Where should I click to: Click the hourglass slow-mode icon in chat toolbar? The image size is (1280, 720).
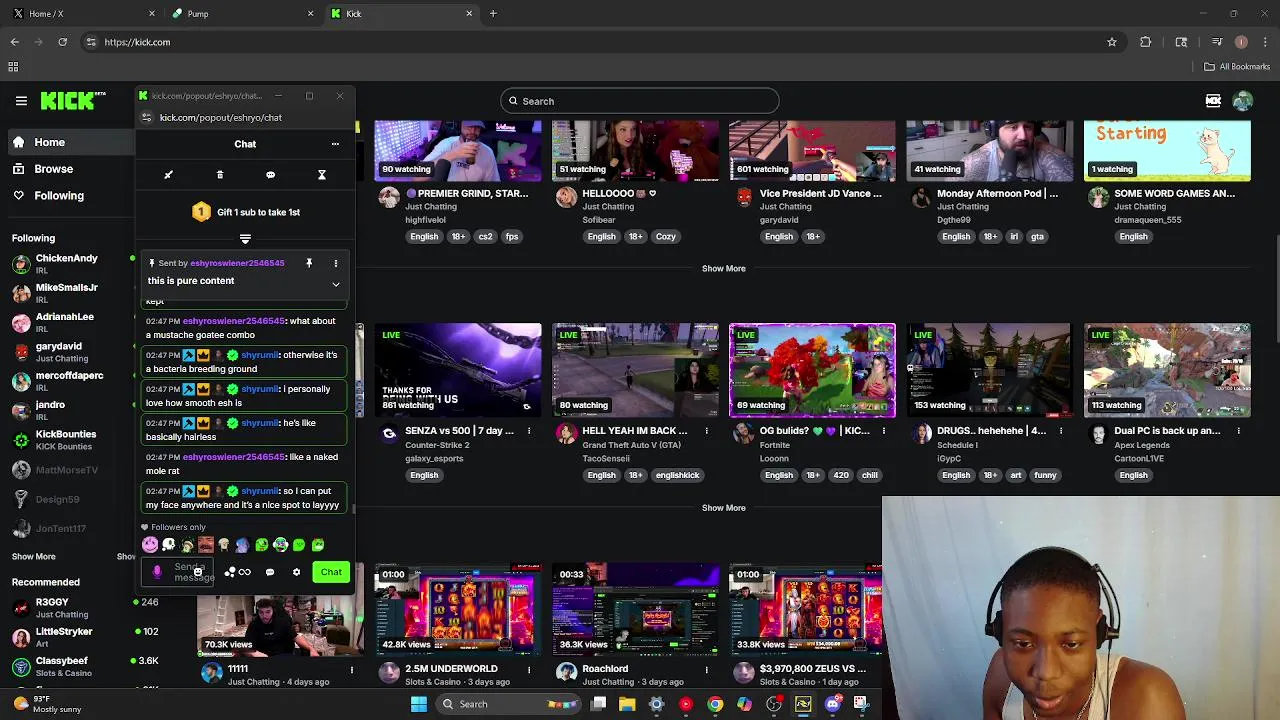322,175
